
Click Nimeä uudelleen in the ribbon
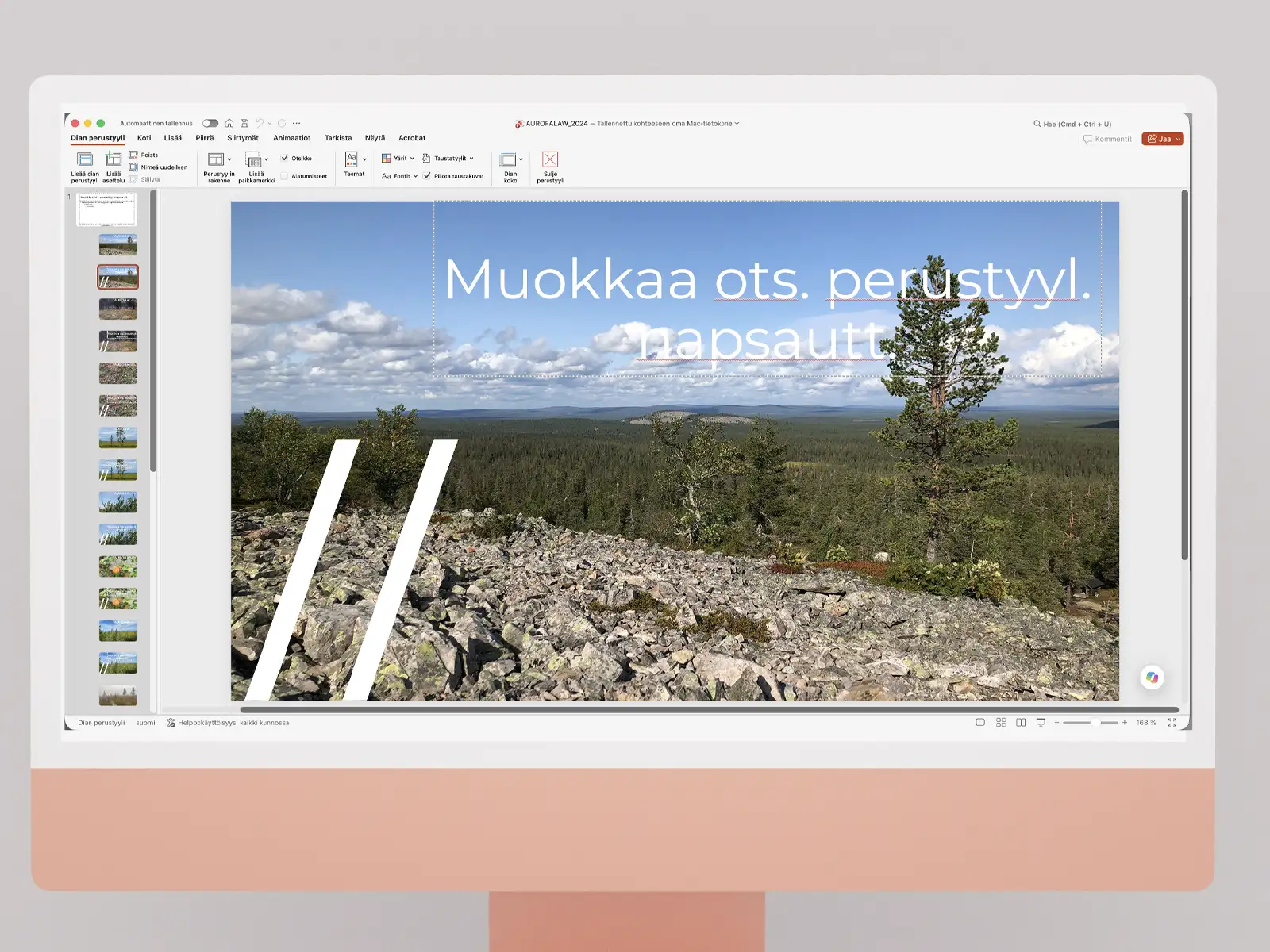pyautogui.click(x=158, y=167)
